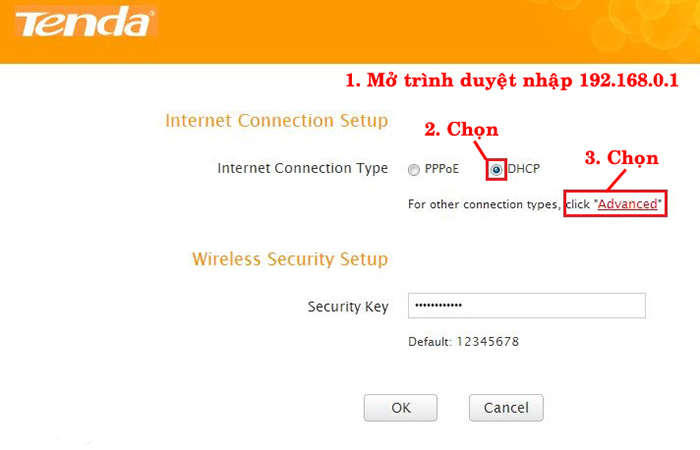The image size is (700, 450).
Task: Click the "For other connection types" text
Action: [x=484, y=204]
